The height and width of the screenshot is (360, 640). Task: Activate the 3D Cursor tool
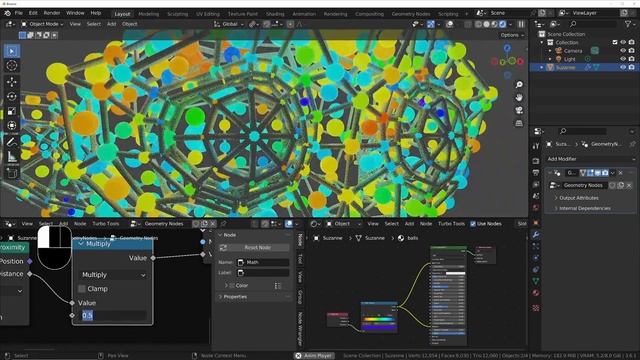(x=11, y=65)
